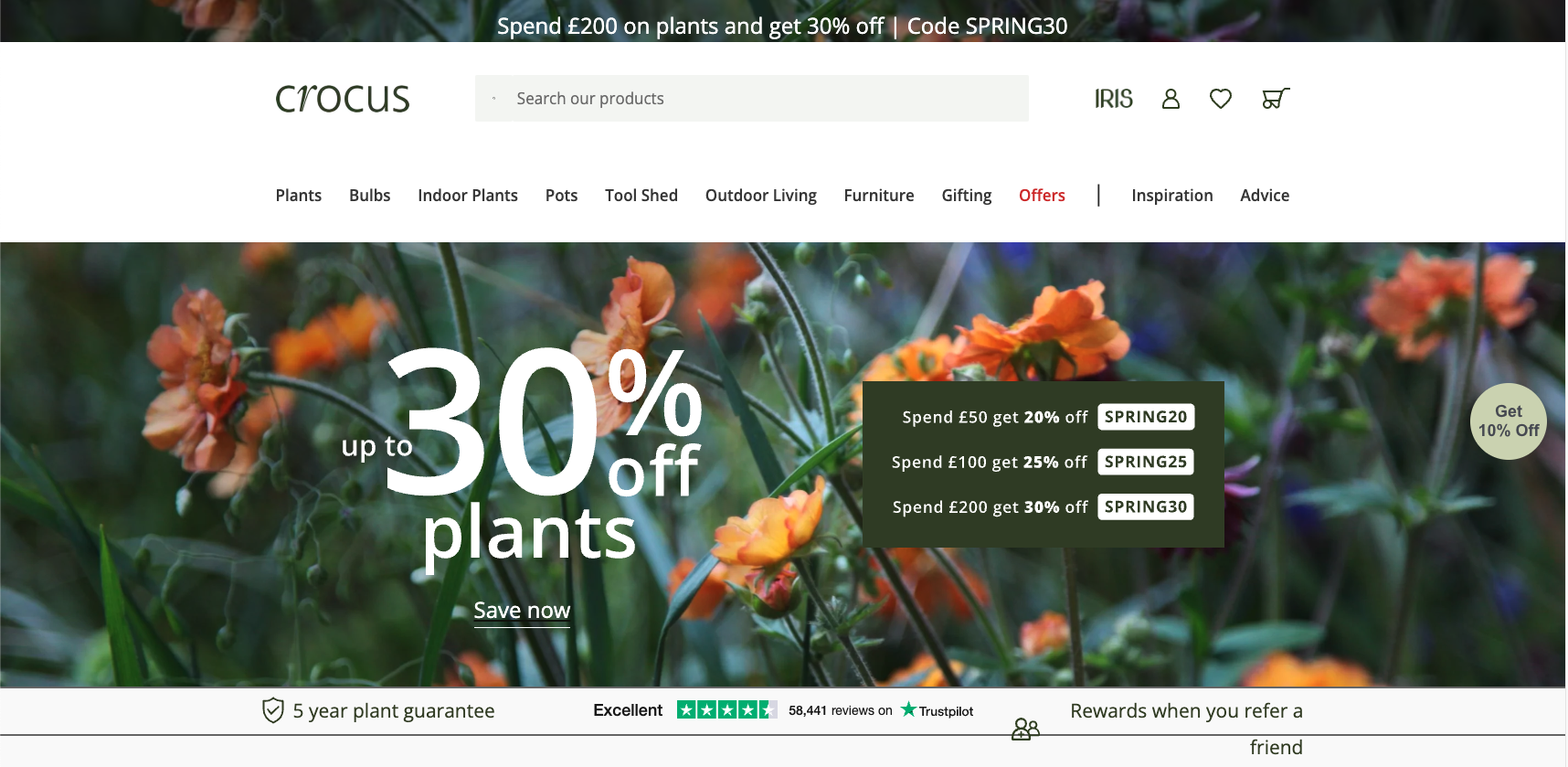The width and height of the screenshot is (1568, 767).
Task: Open the shopping cart icon
Action: (1276, 99)
